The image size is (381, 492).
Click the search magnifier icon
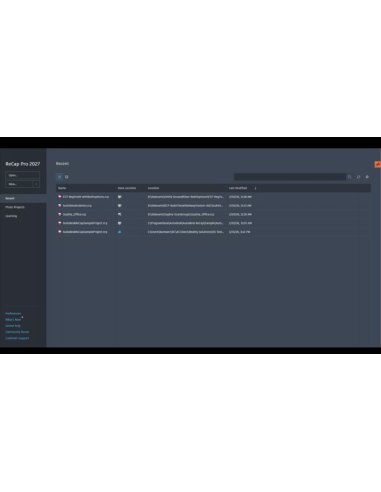350,177
